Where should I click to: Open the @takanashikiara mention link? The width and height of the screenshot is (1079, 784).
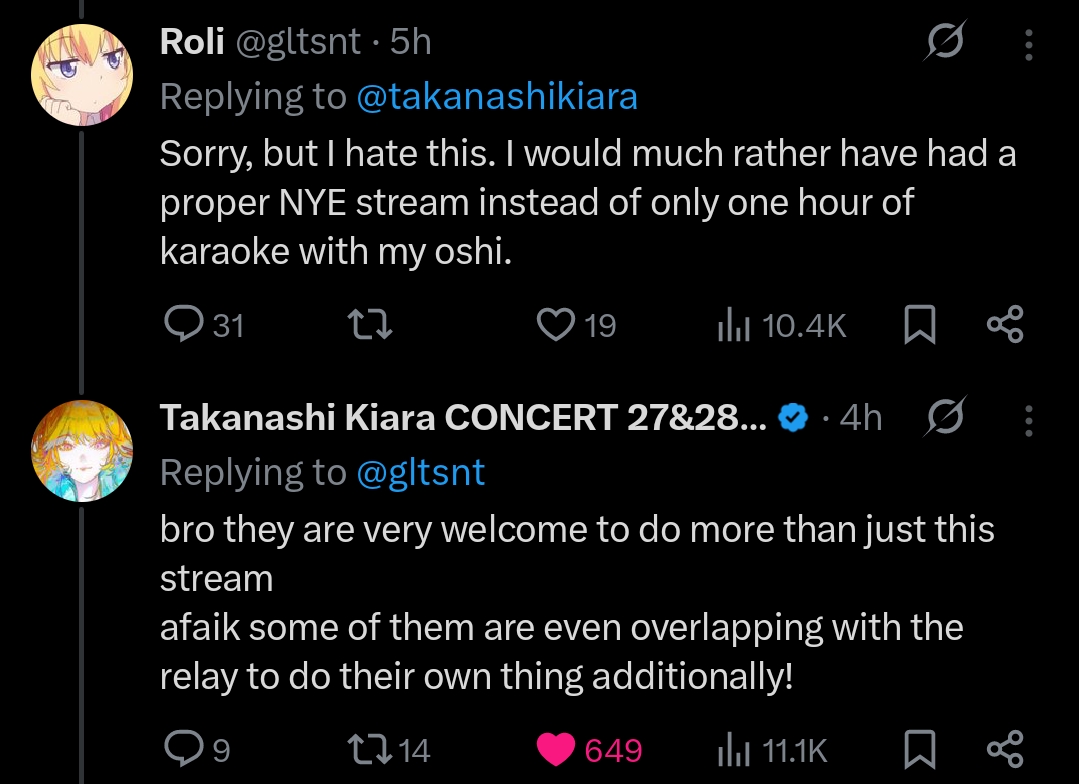point(497,96)
